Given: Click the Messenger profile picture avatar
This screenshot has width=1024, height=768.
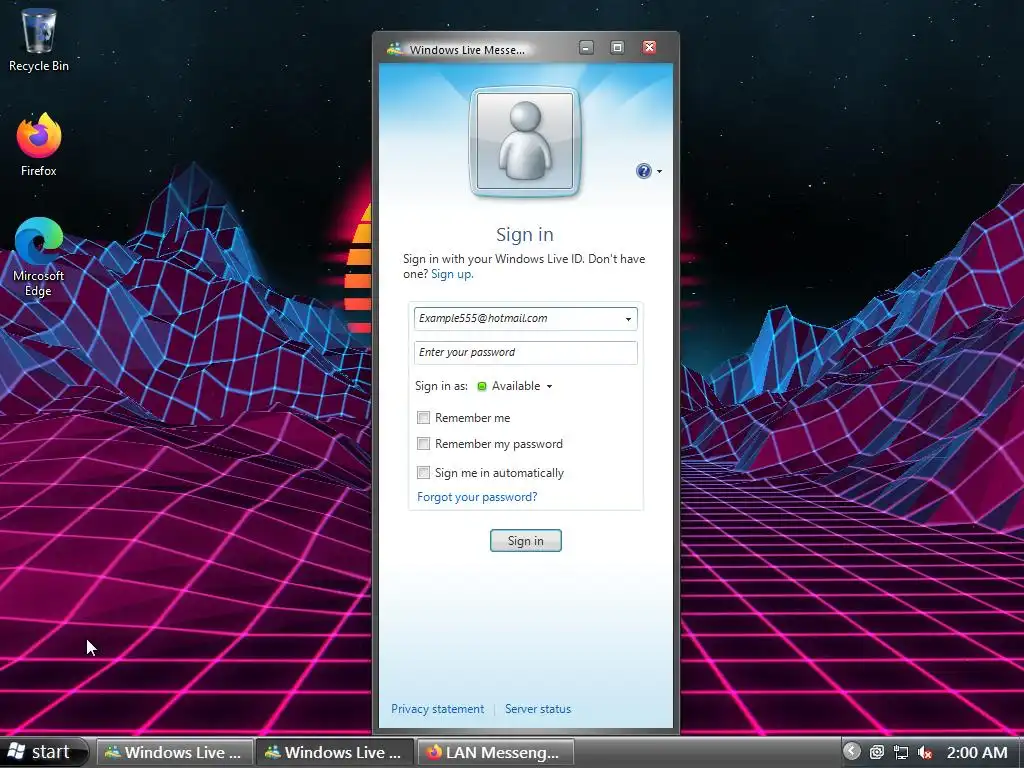Looking at the screenshot, I should pyautogui.click(x=524, y=141).
